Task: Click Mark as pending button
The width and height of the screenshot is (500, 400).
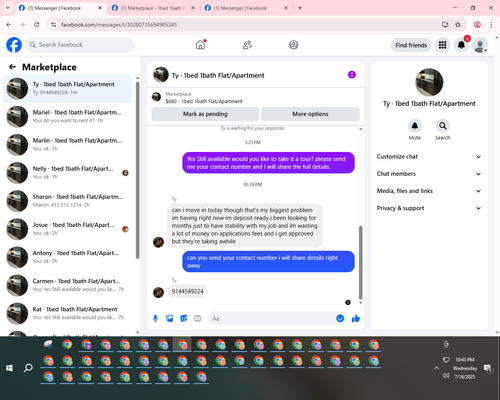Action: [205, 114]
